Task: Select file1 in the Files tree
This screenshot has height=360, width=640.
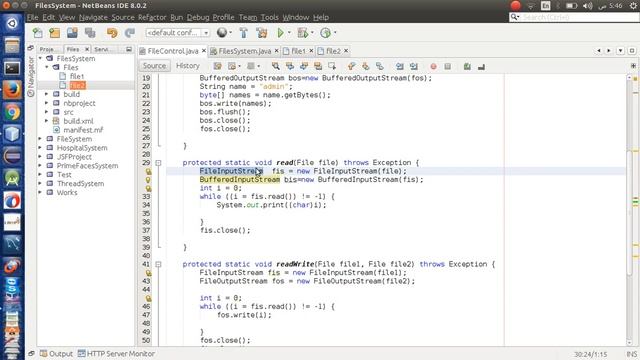Action: pos(77,76)
